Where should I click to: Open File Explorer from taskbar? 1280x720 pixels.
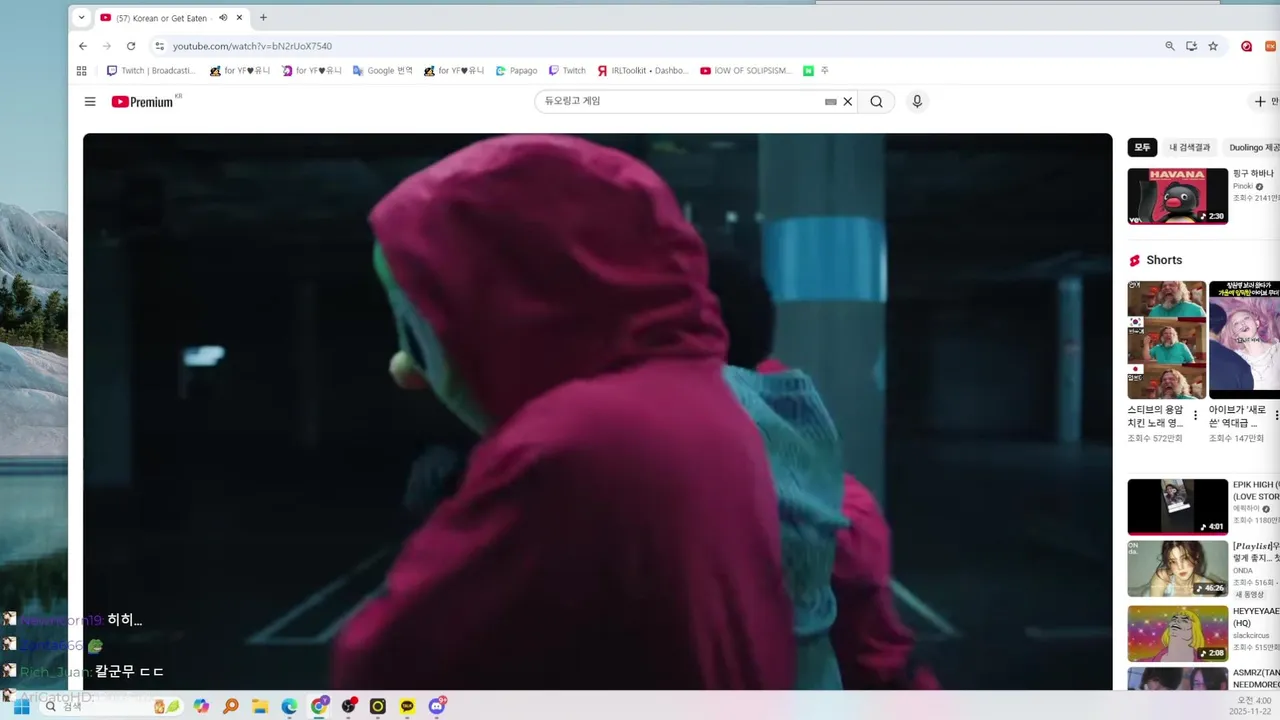[x=260, y=706]
